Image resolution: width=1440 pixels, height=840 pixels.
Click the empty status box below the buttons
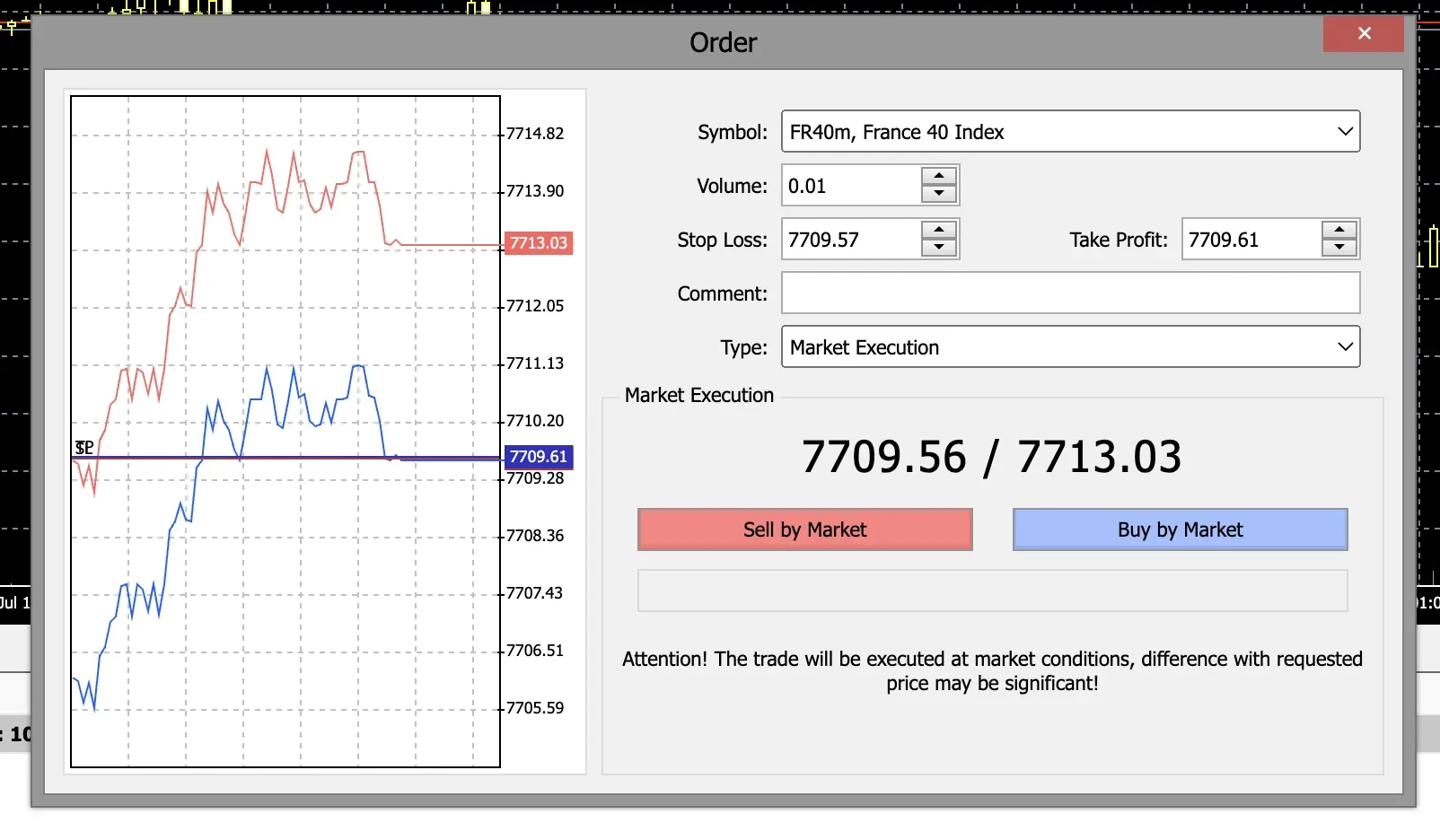click(992, 591)
